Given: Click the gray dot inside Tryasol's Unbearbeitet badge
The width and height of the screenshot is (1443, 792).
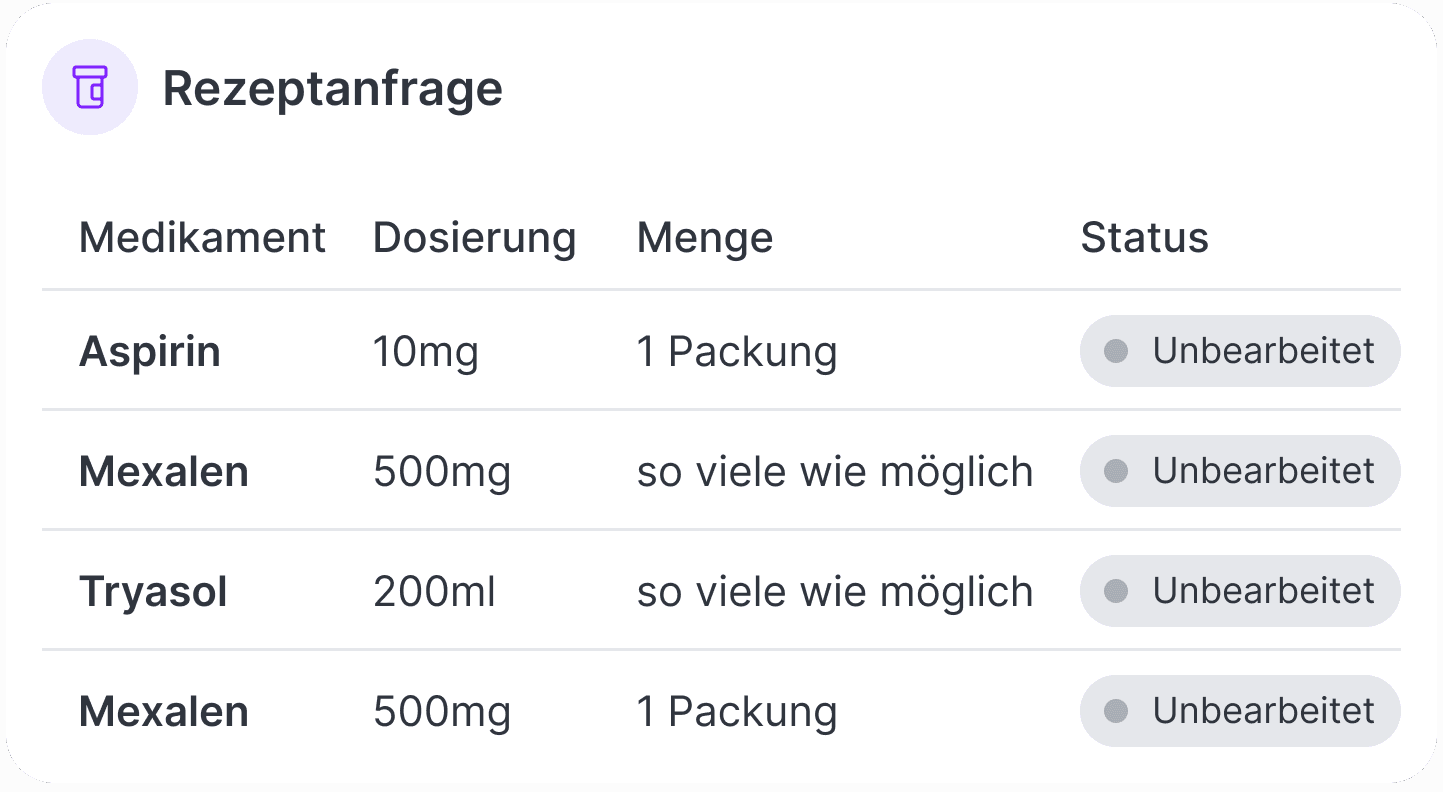Looking at the screenshot, I should coord(1114,591).
